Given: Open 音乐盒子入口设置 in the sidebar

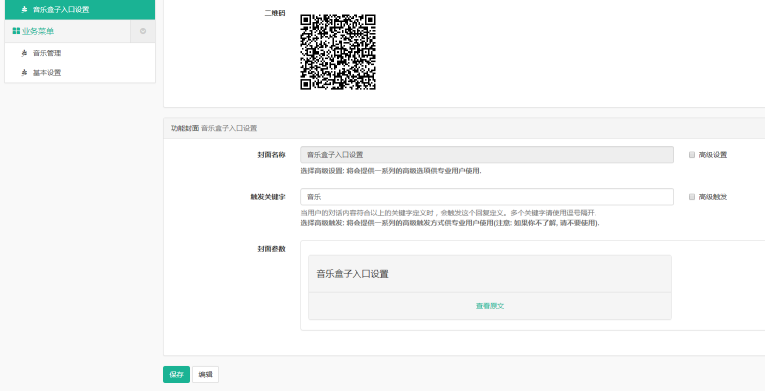Looking at the screenshot, I should pos(80,10).
